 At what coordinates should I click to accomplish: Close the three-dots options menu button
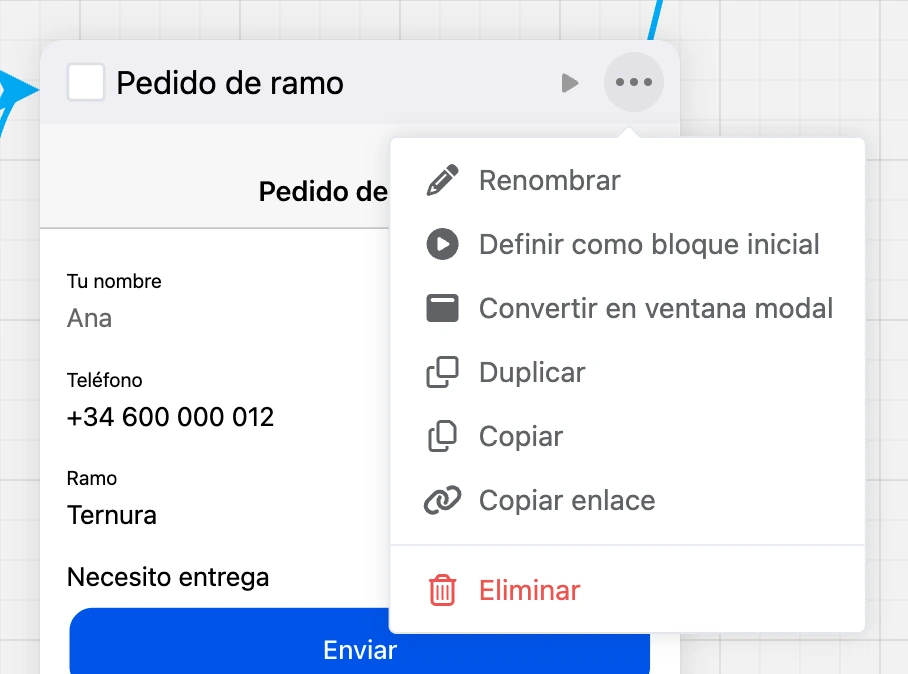[x=634, y=82]
